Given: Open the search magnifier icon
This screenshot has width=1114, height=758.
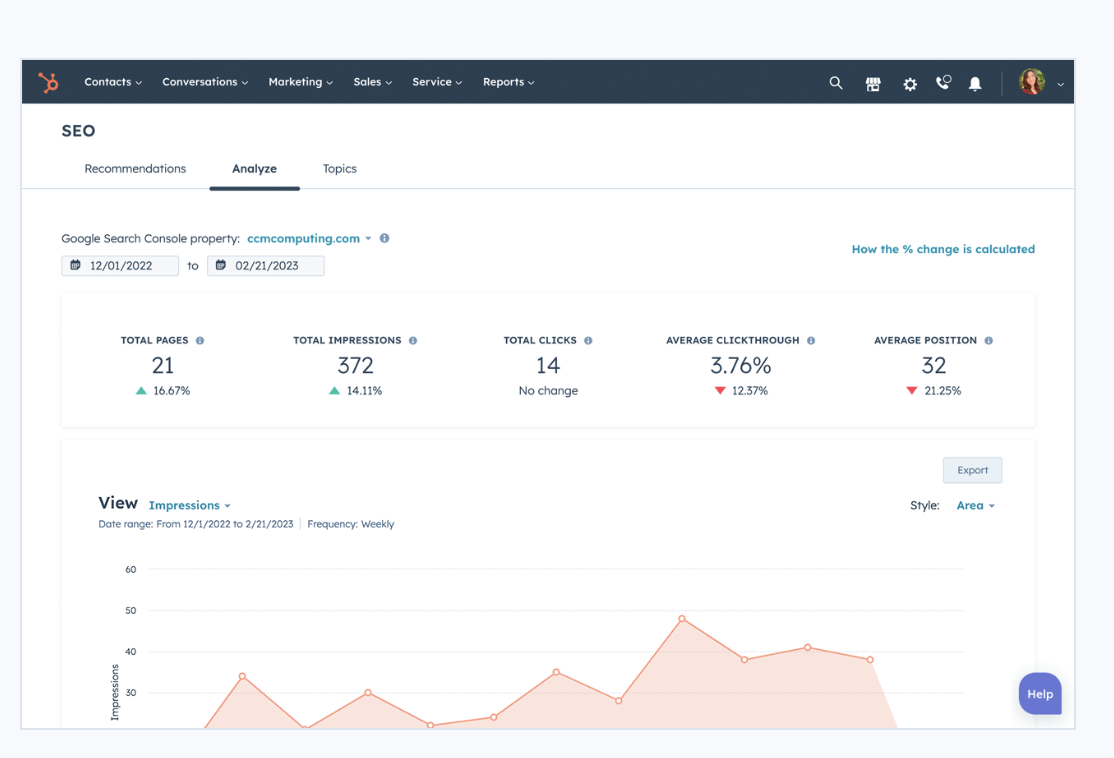Looking at the screenshot, I should [x=836, y=83].
